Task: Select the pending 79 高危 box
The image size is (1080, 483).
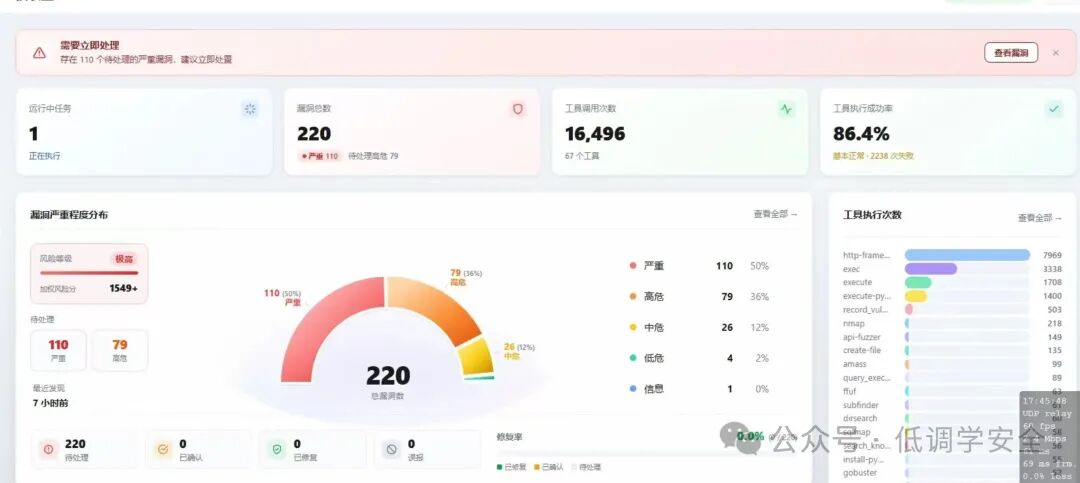Action: tap(120, 350)
